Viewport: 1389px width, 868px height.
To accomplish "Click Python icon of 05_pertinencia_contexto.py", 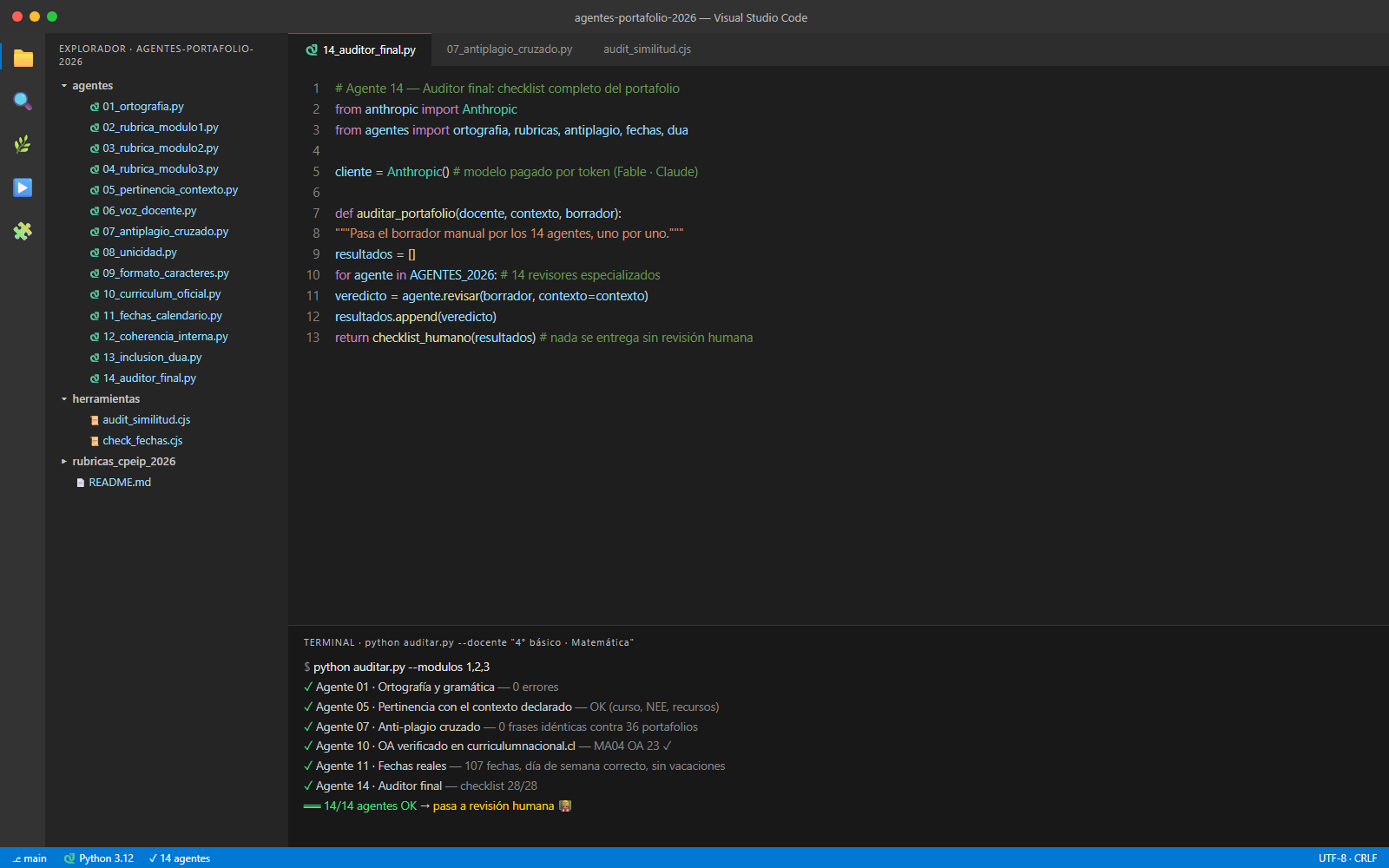I will pyautogui.click(x=95, y=190).
